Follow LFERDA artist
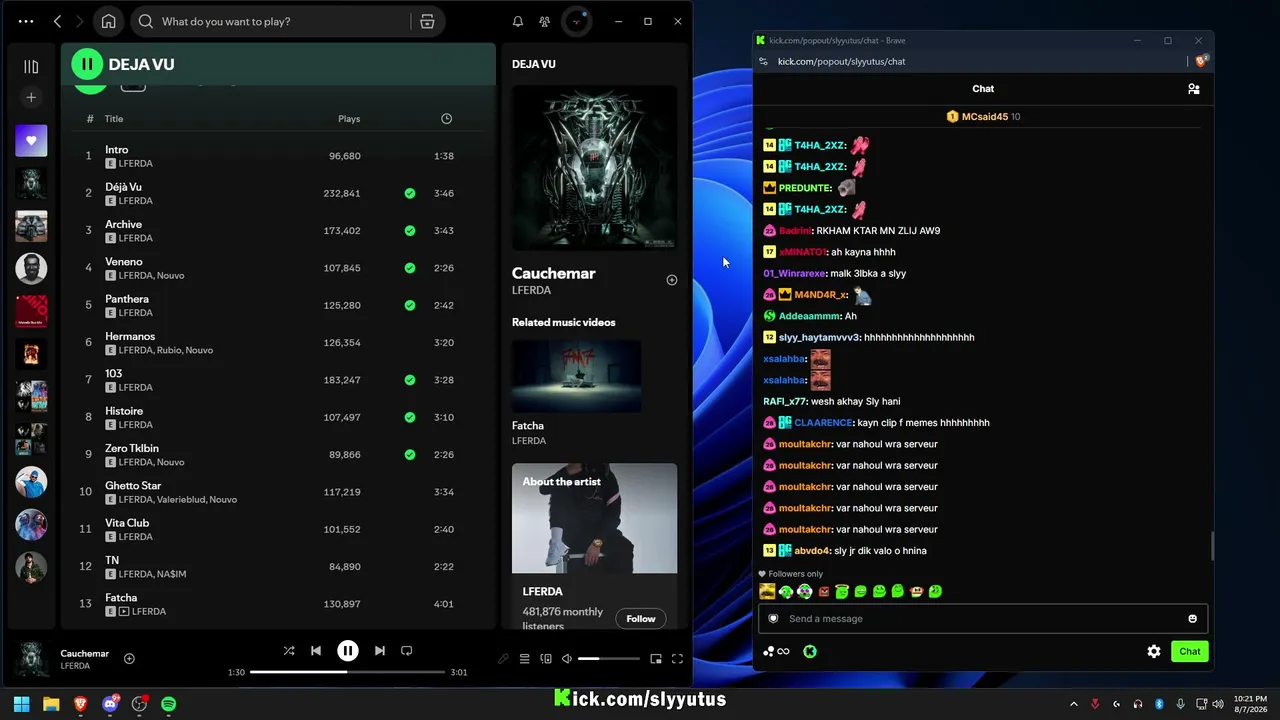The width and height of the screenshot is (1280, 720). (x=641, y=619)
